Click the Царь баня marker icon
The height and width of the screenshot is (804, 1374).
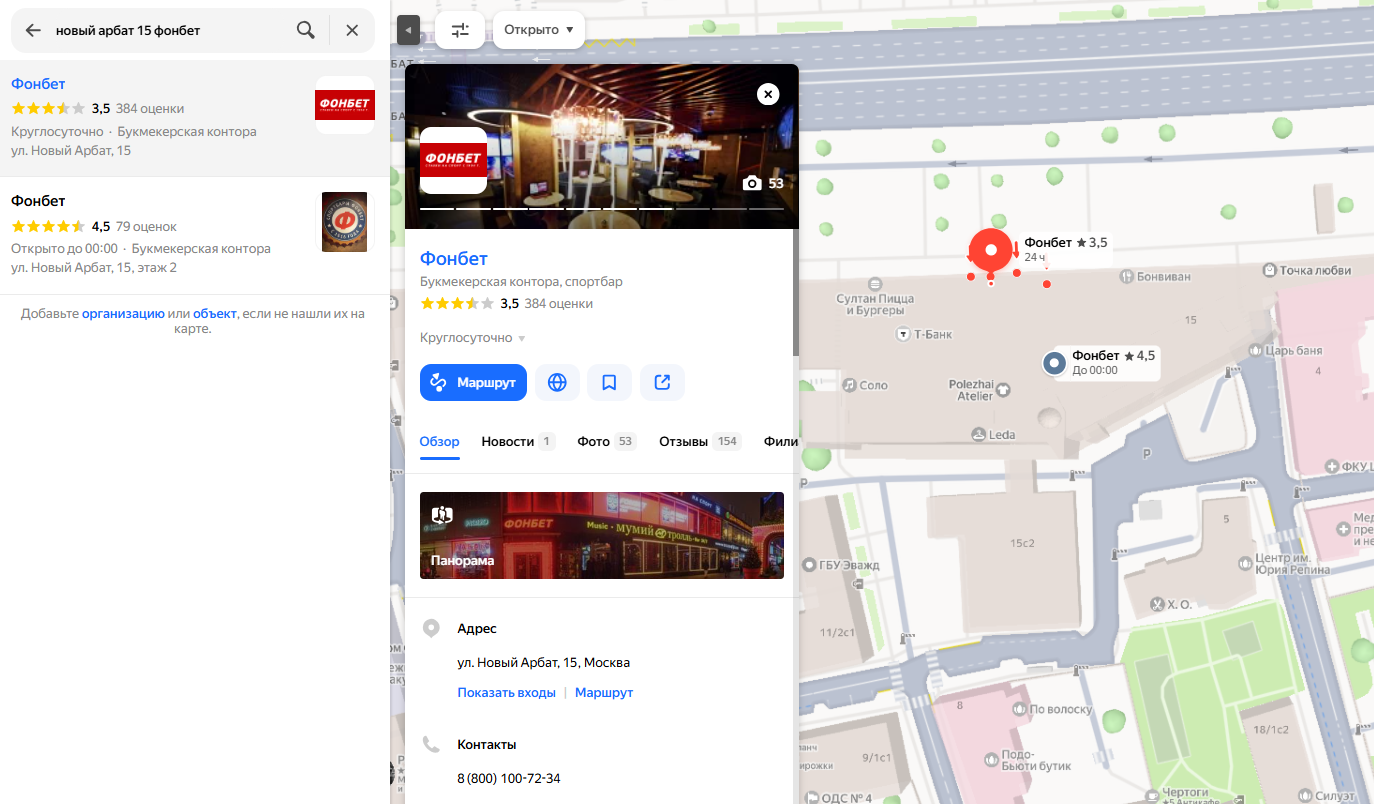(x=1256, y=351)
